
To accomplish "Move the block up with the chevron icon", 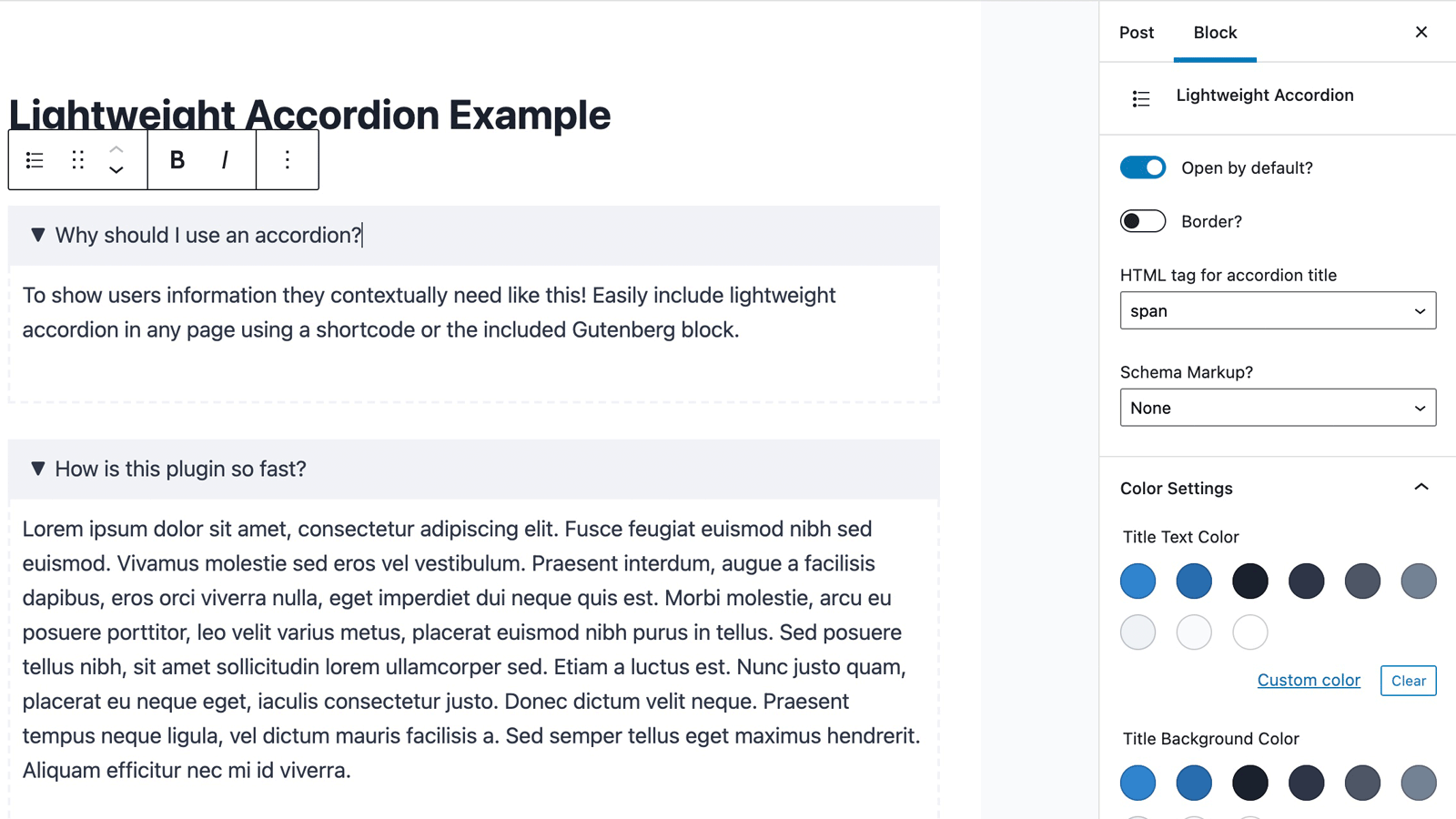I will coord(116,148).
